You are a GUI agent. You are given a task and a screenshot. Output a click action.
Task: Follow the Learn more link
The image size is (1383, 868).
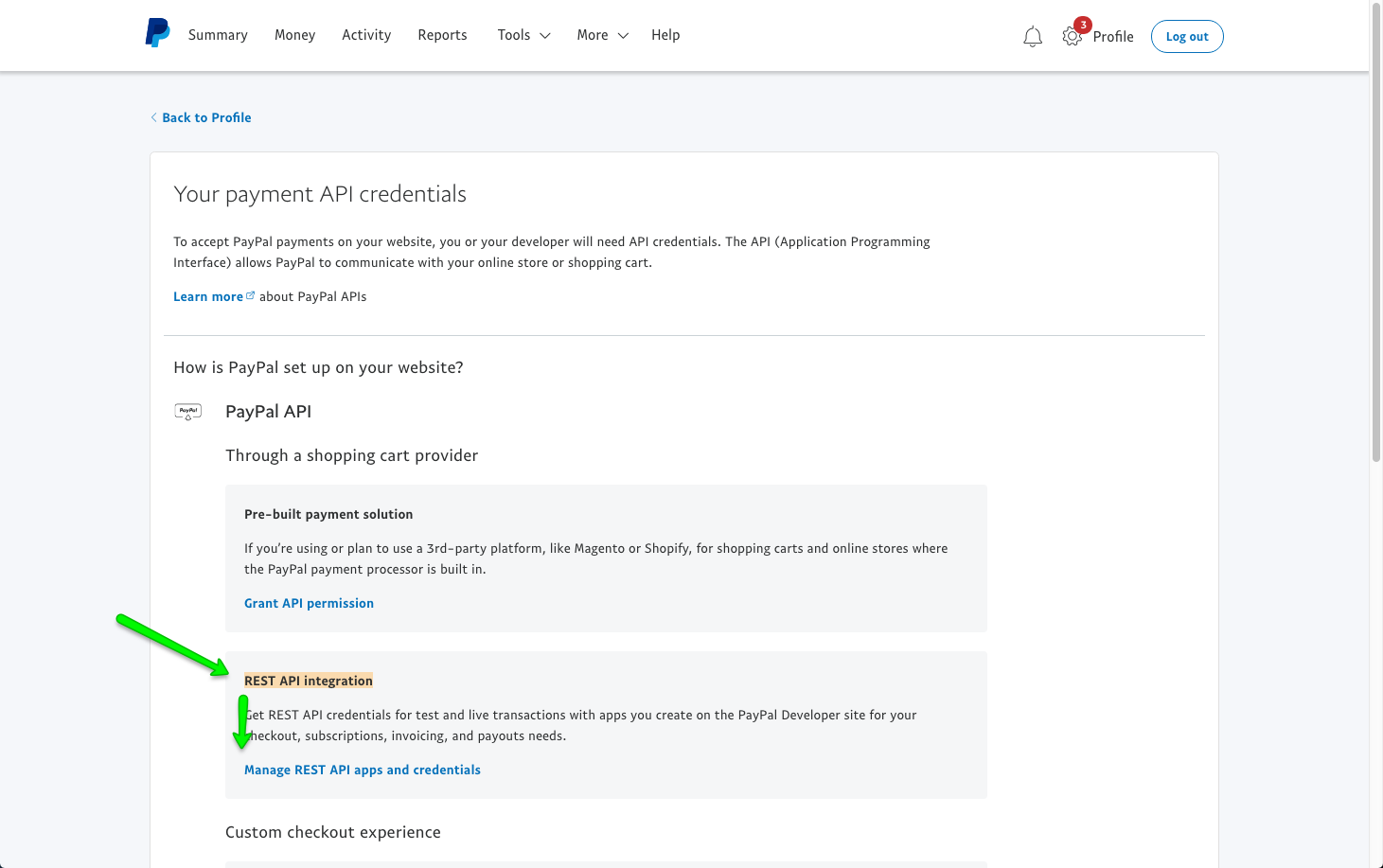[x=207, y=295]
